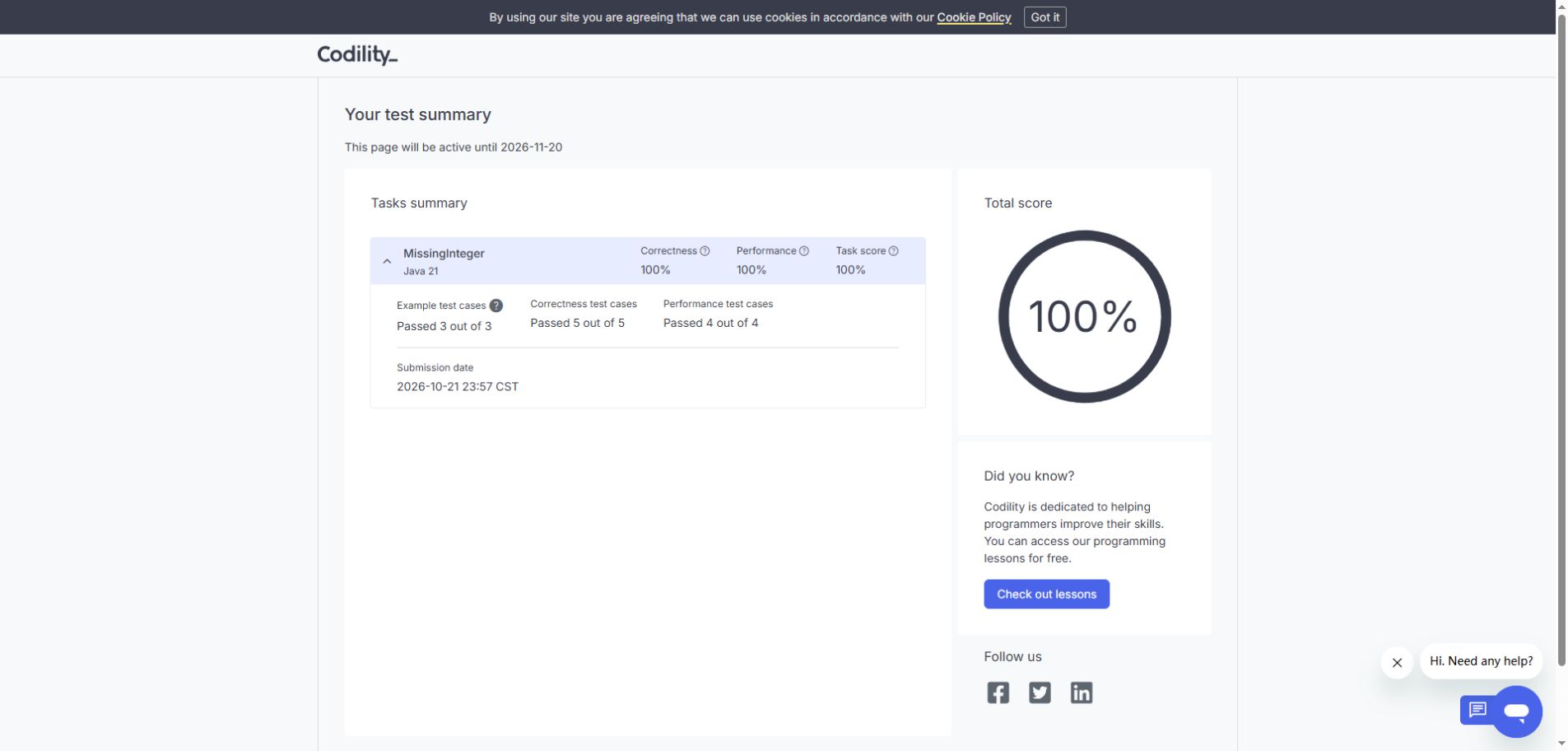
Task: Click the 'Java 21' language label
Action: point(421,271)
